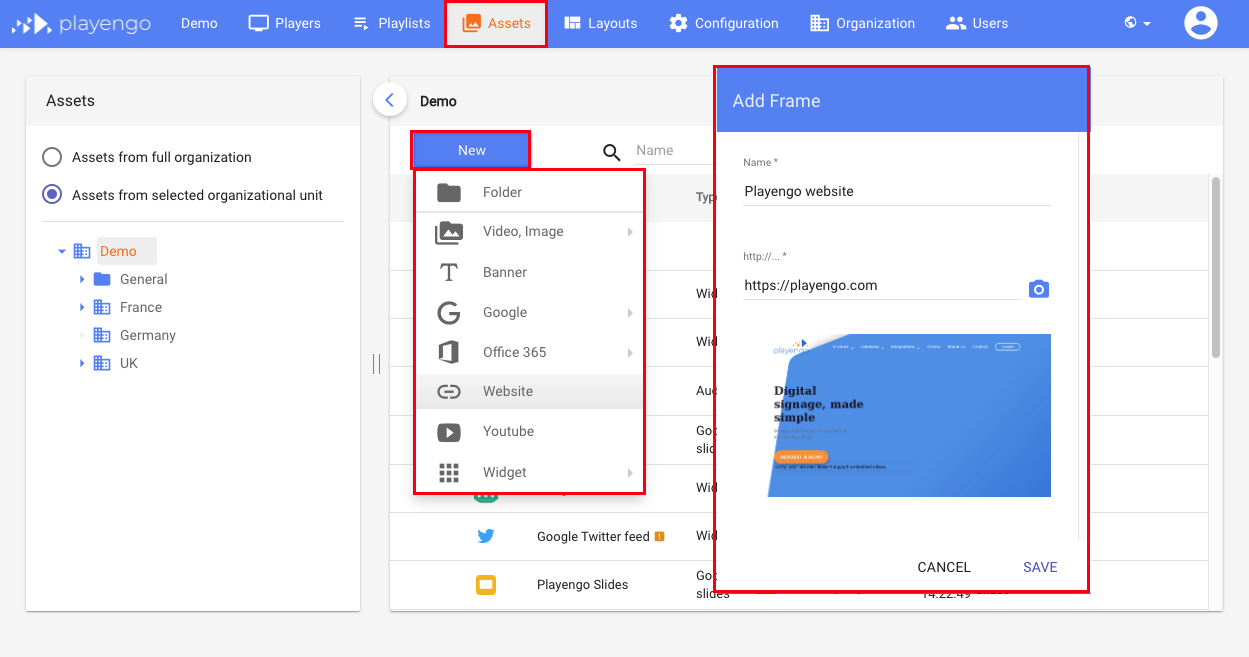Click the panel splitter handle
Image resolution: width=1249 pixels, height=657 pixels.
[376, 364]
